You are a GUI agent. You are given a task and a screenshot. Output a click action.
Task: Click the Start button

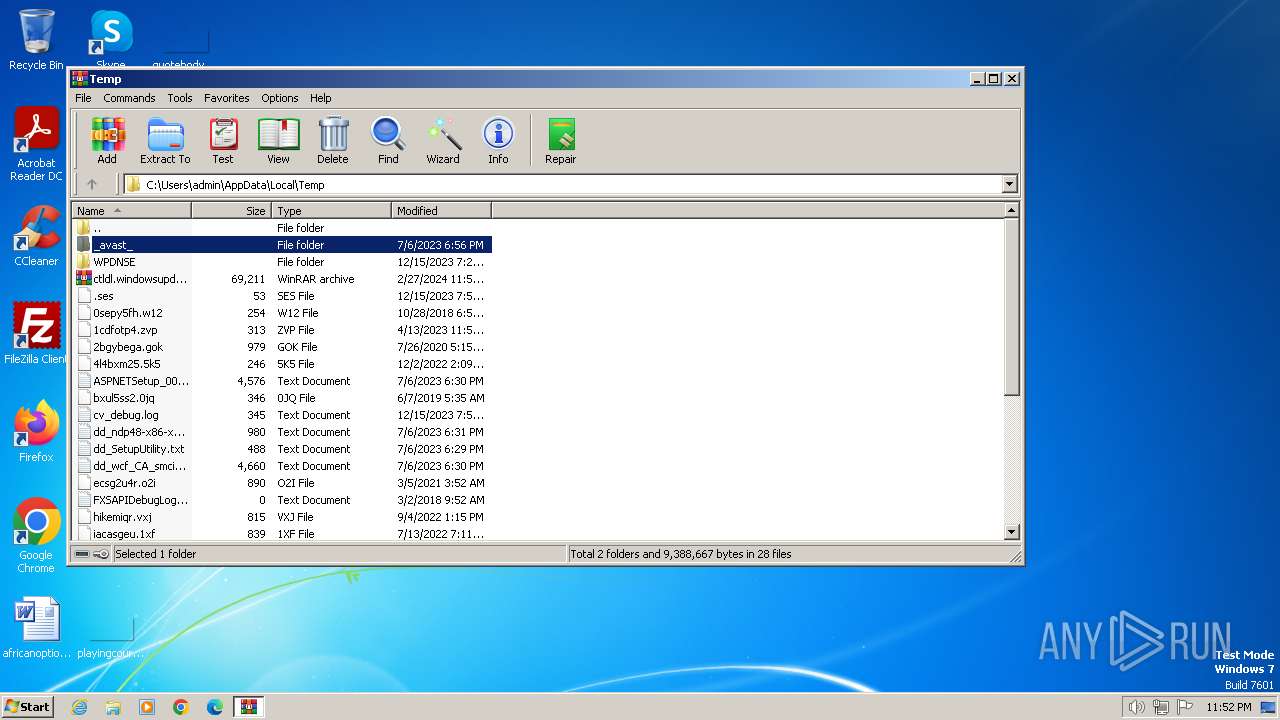pyautogui.click(x=27, y=706)
